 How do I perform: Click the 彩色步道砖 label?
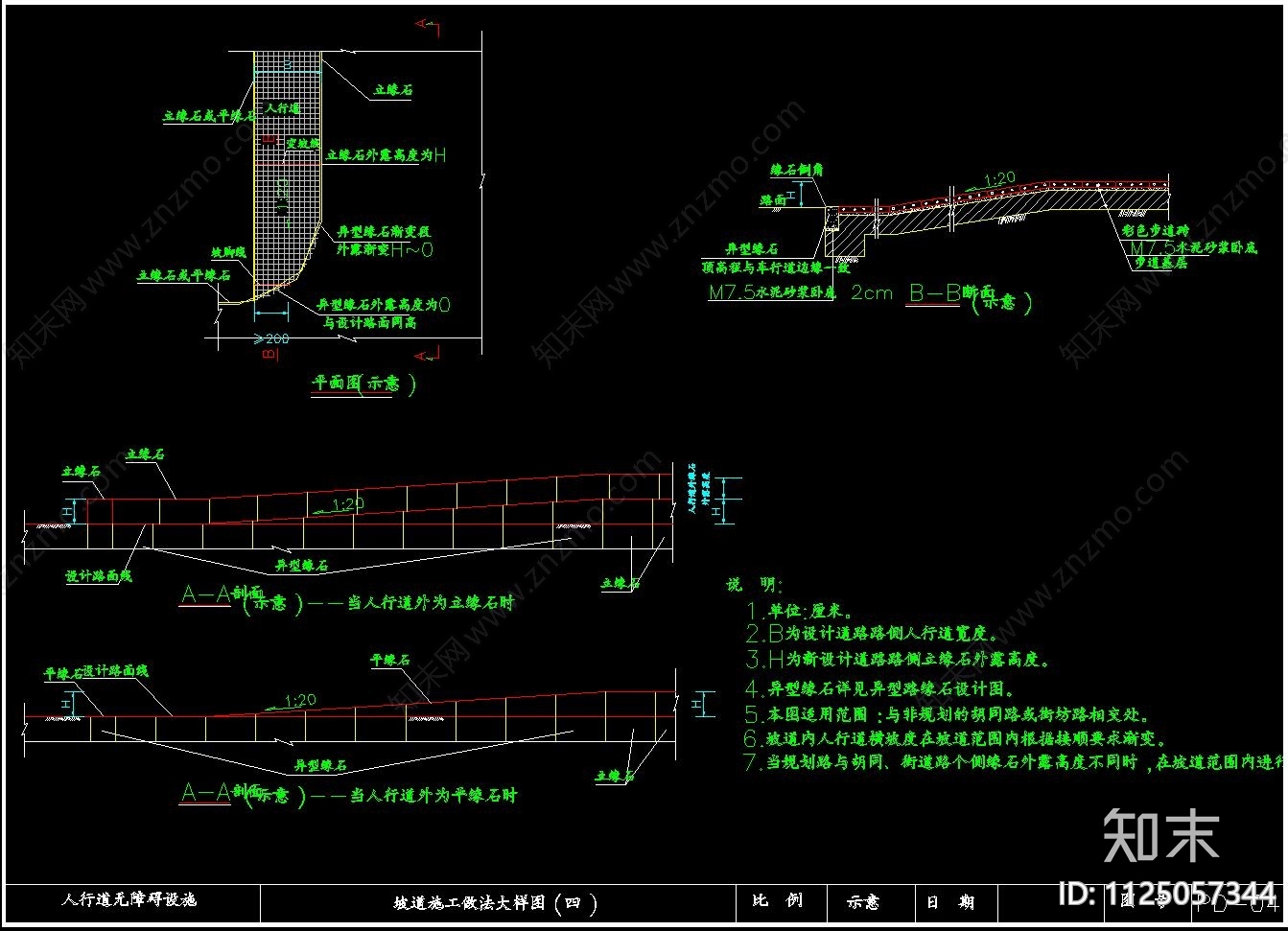tap(1156, 231)
